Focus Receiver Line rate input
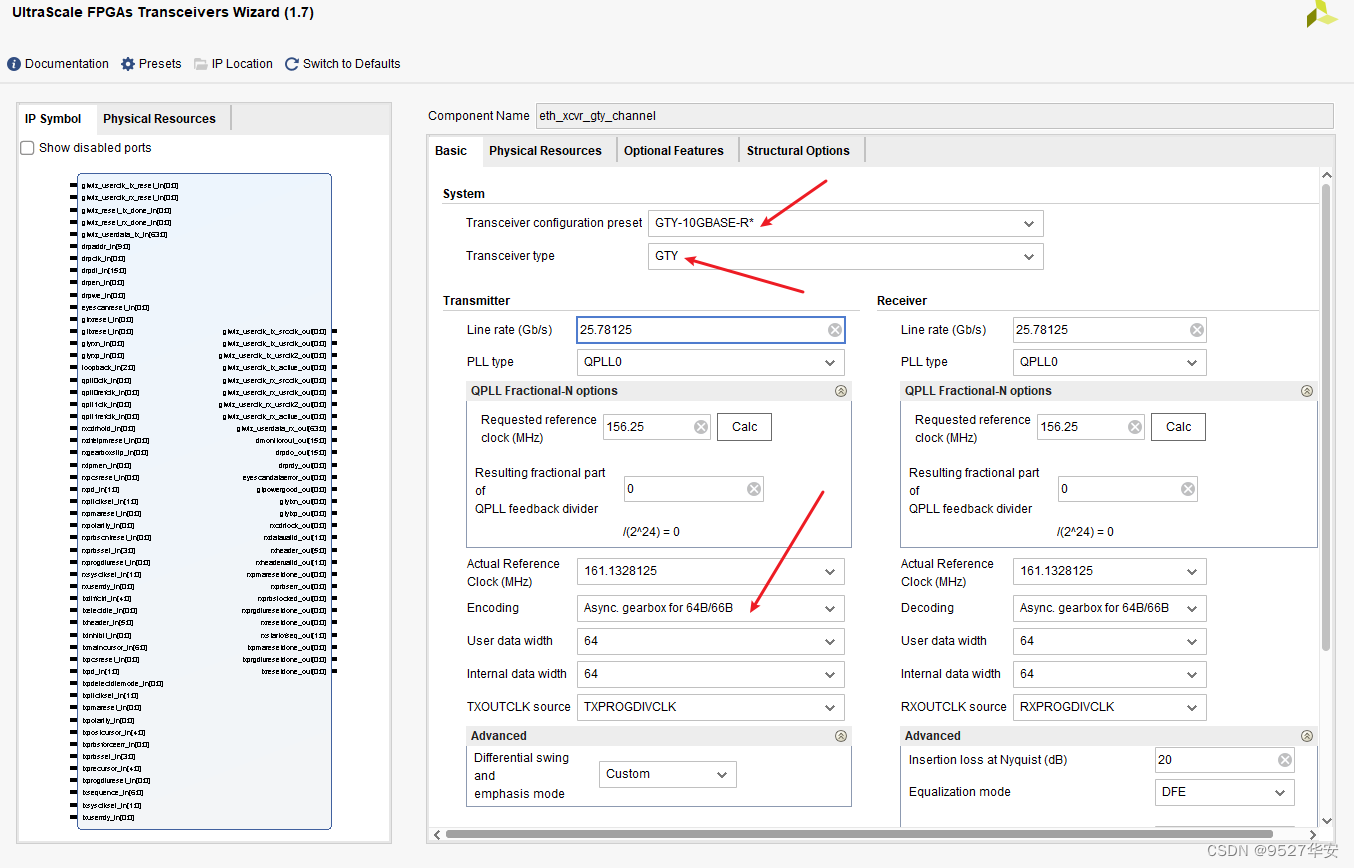Viewport: 1354px width, 868px height. click(x=1110, y=330)
